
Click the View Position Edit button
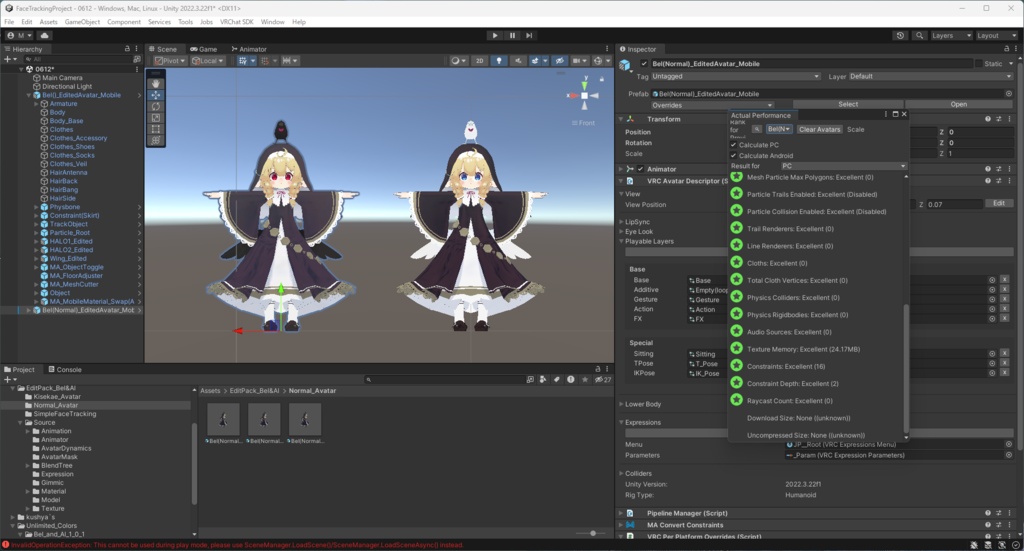click(999, 204)
